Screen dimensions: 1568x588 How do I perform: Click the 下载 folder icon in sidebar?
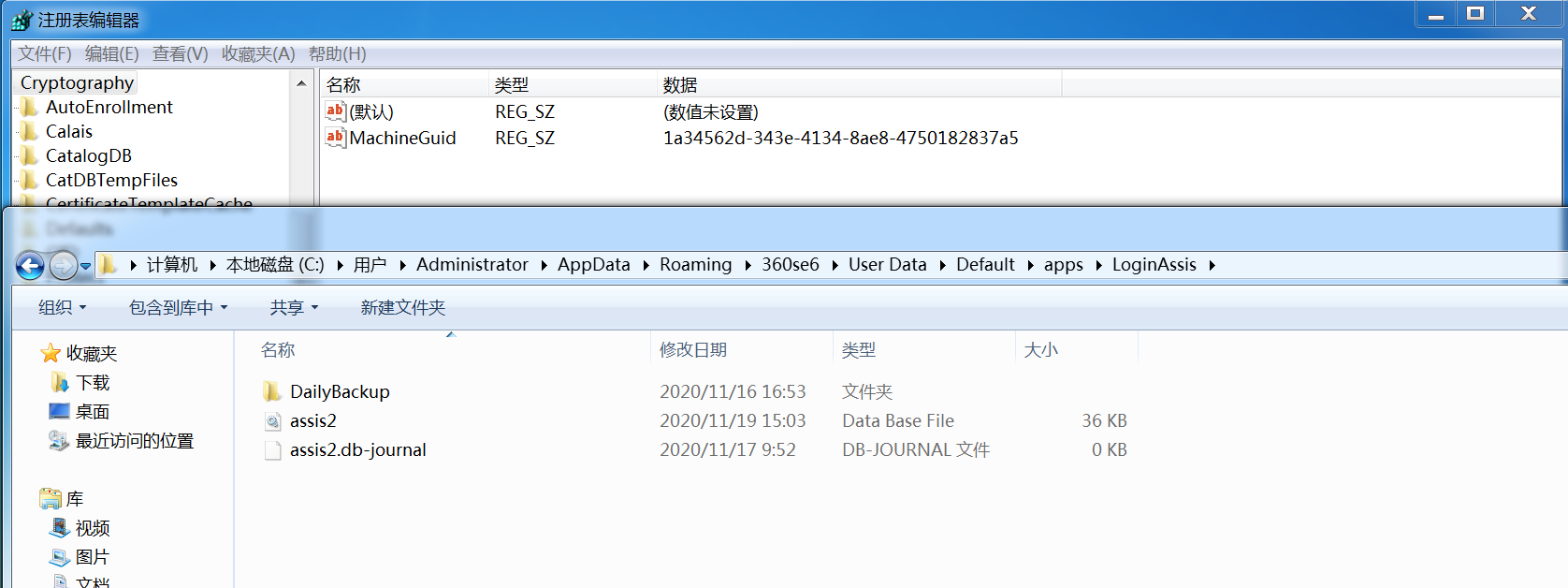coord(60,383)
